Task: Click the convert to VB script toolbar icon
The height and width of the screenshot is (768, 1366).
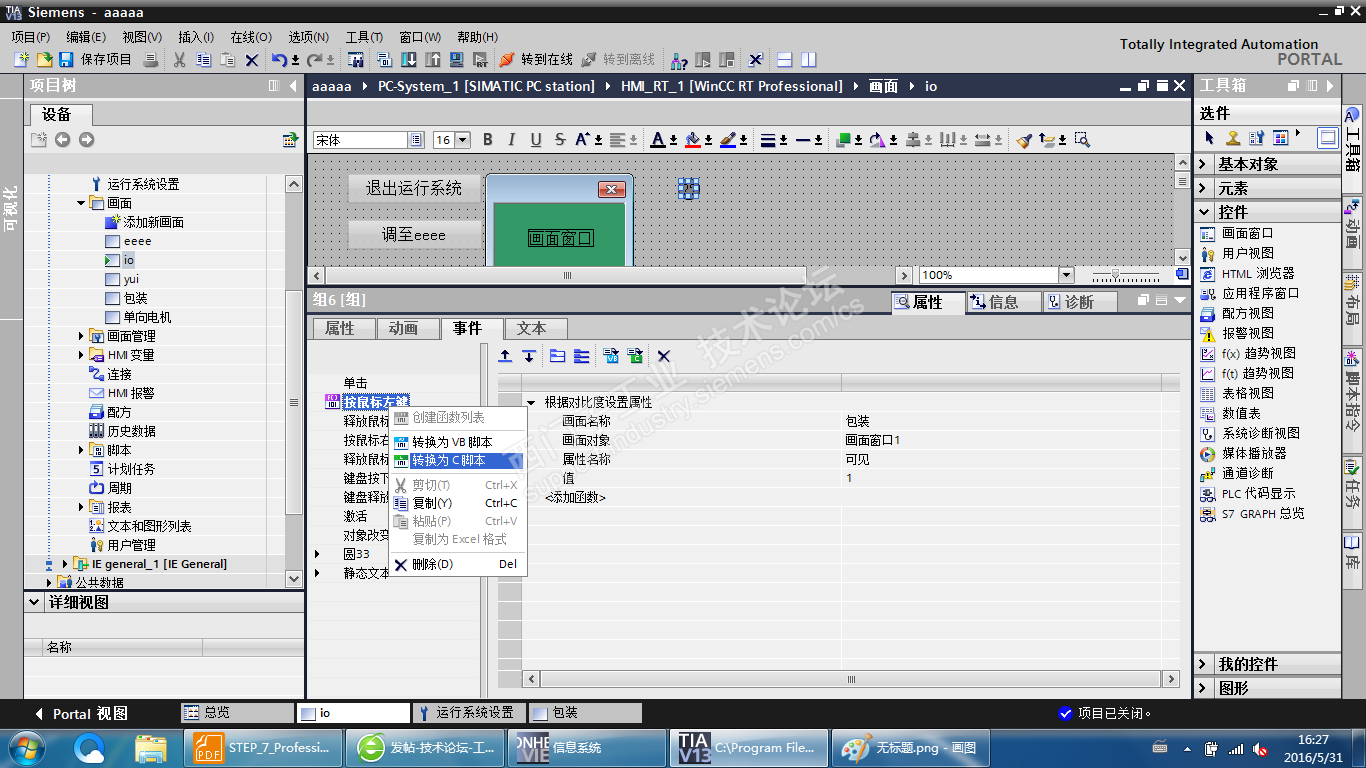Action: (x=611, y=356)
